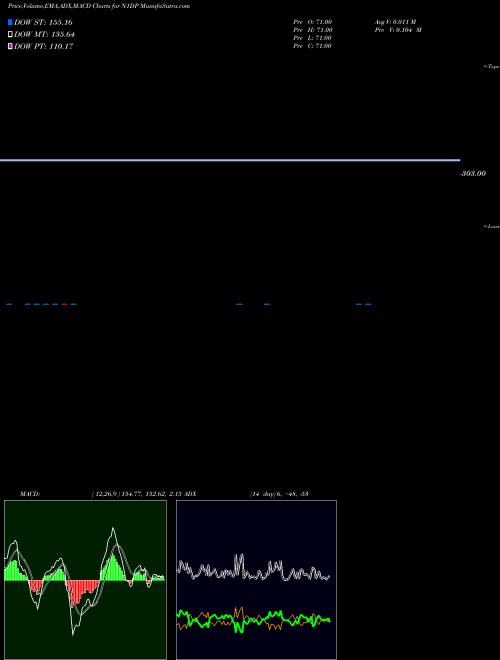Open the ADX indicator chart panel
500x660 pixels.
(x=256, y=580)
